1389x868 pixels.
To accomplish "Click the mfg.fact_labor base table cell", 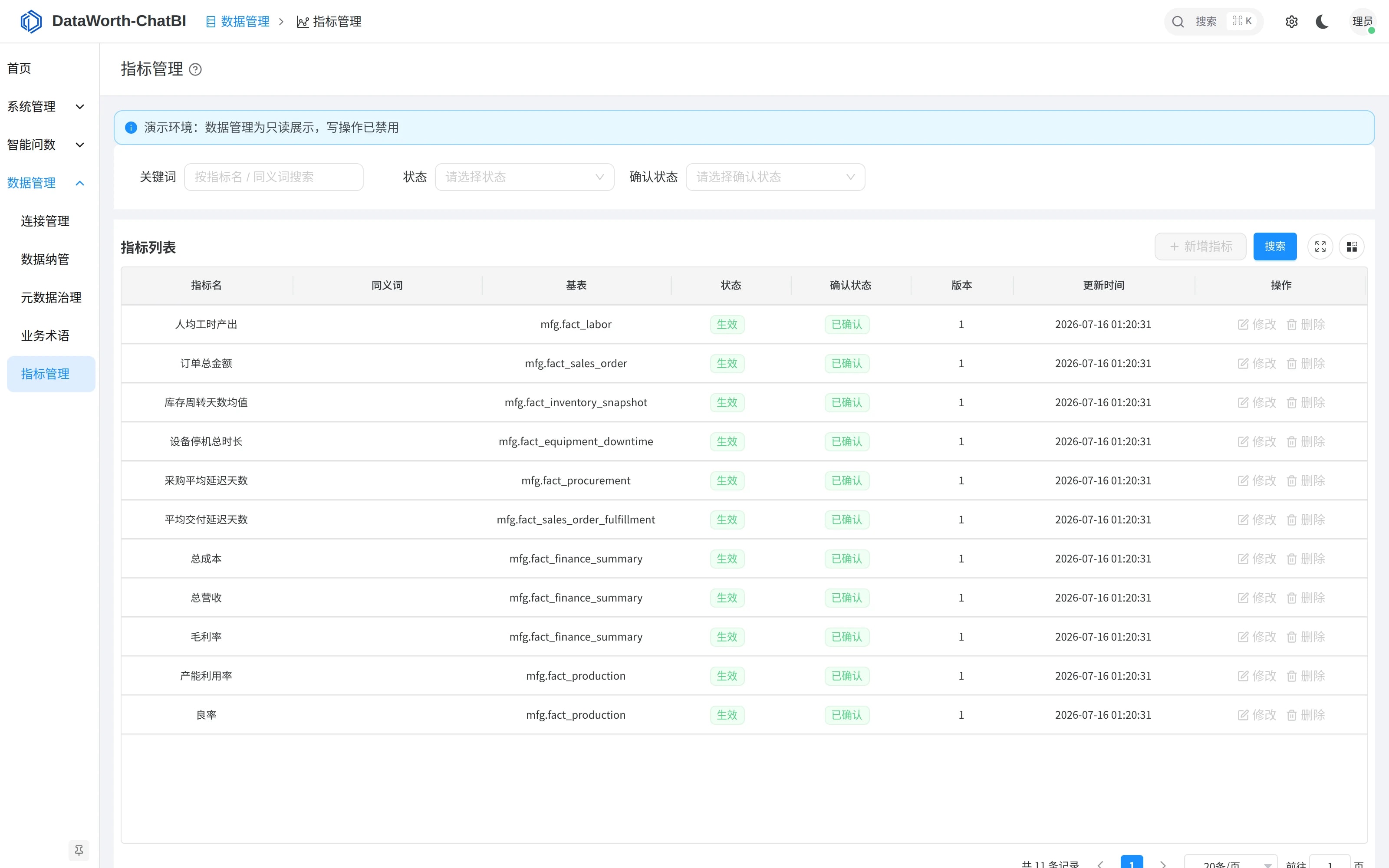I will 576,324.
